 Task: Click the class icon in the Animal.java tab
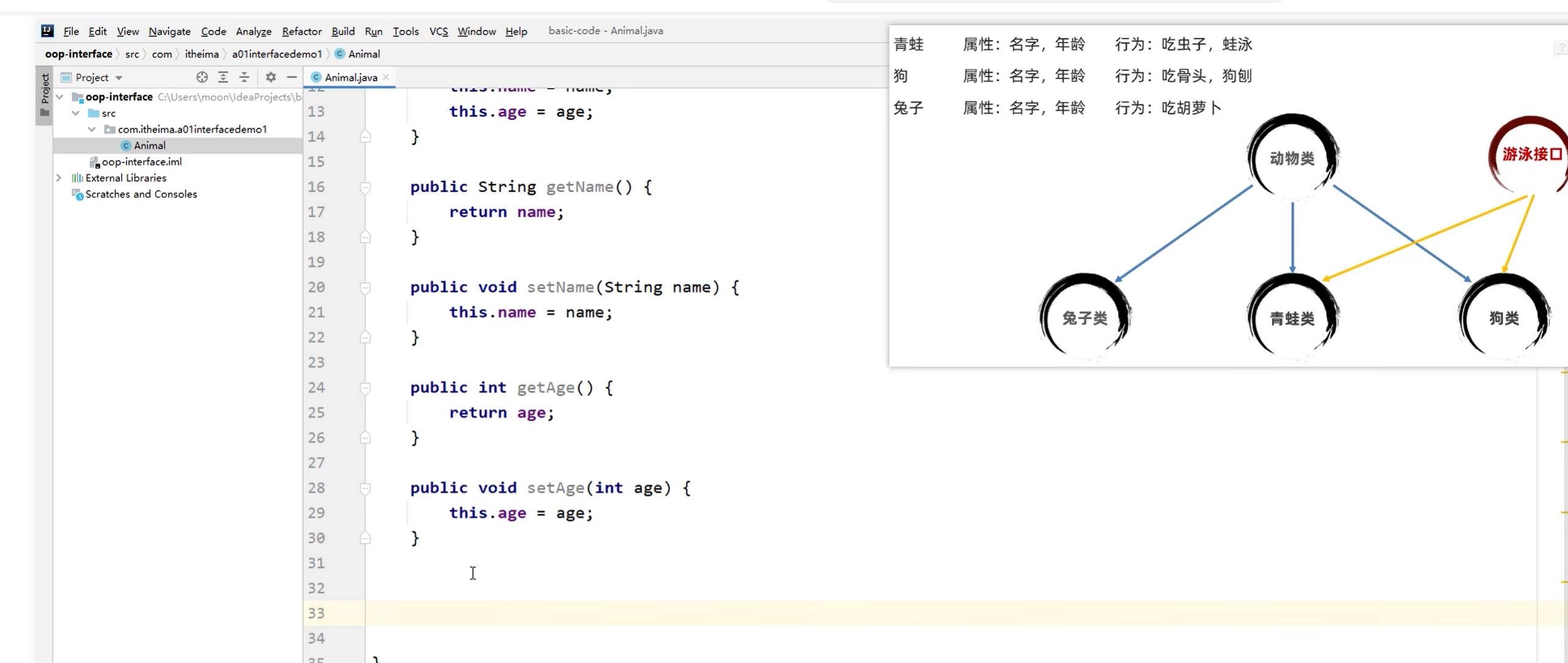[x=316, y=77]
